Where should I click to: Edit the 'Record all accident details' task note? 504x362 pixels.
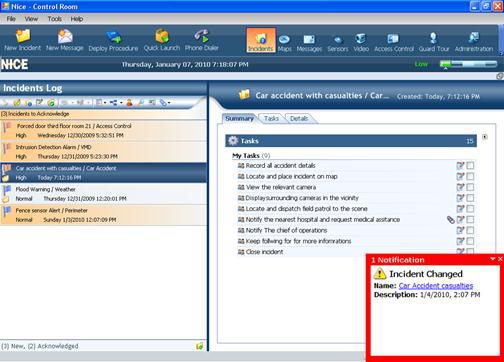coord(460,166)
